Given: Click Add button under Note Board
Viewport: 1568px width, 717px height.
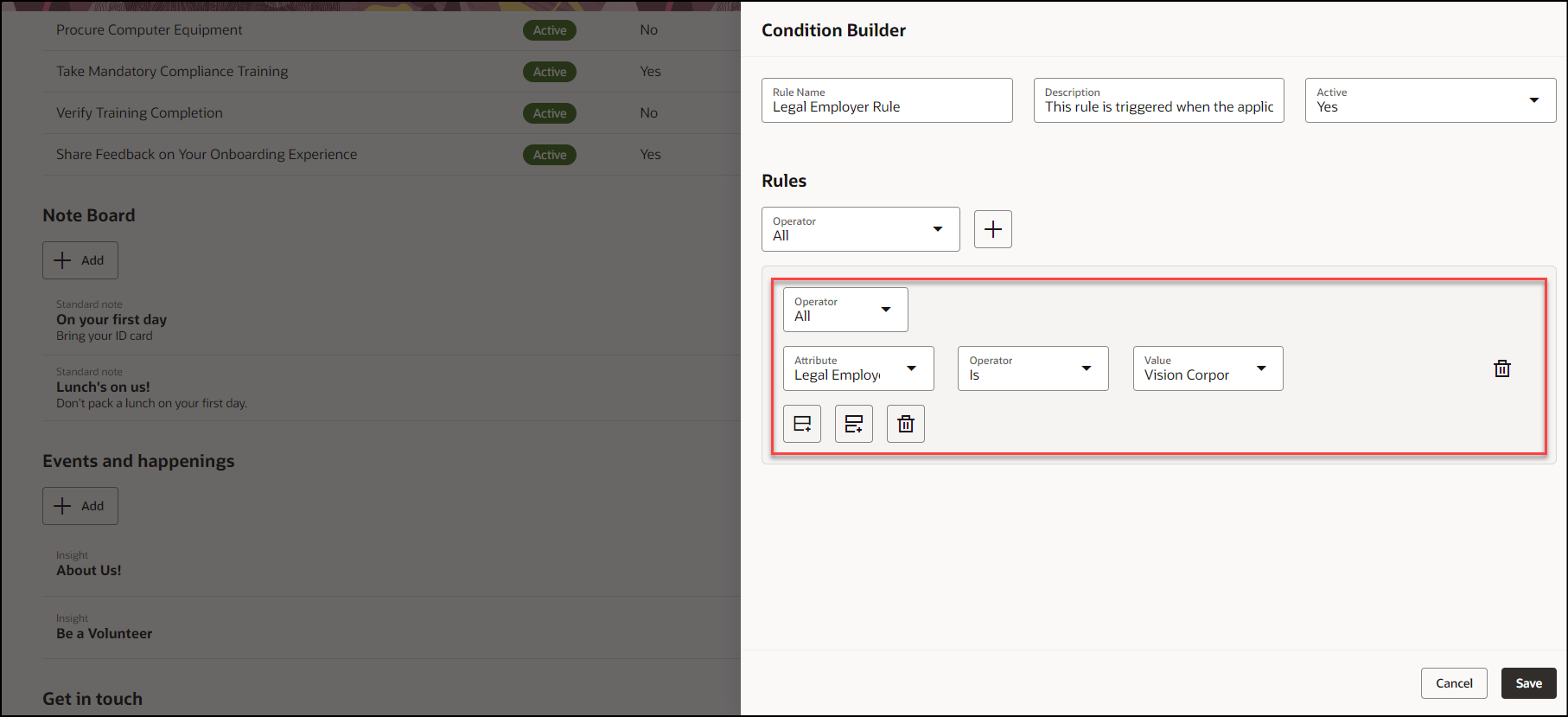Looking at the screenshot, I should 80,260.
